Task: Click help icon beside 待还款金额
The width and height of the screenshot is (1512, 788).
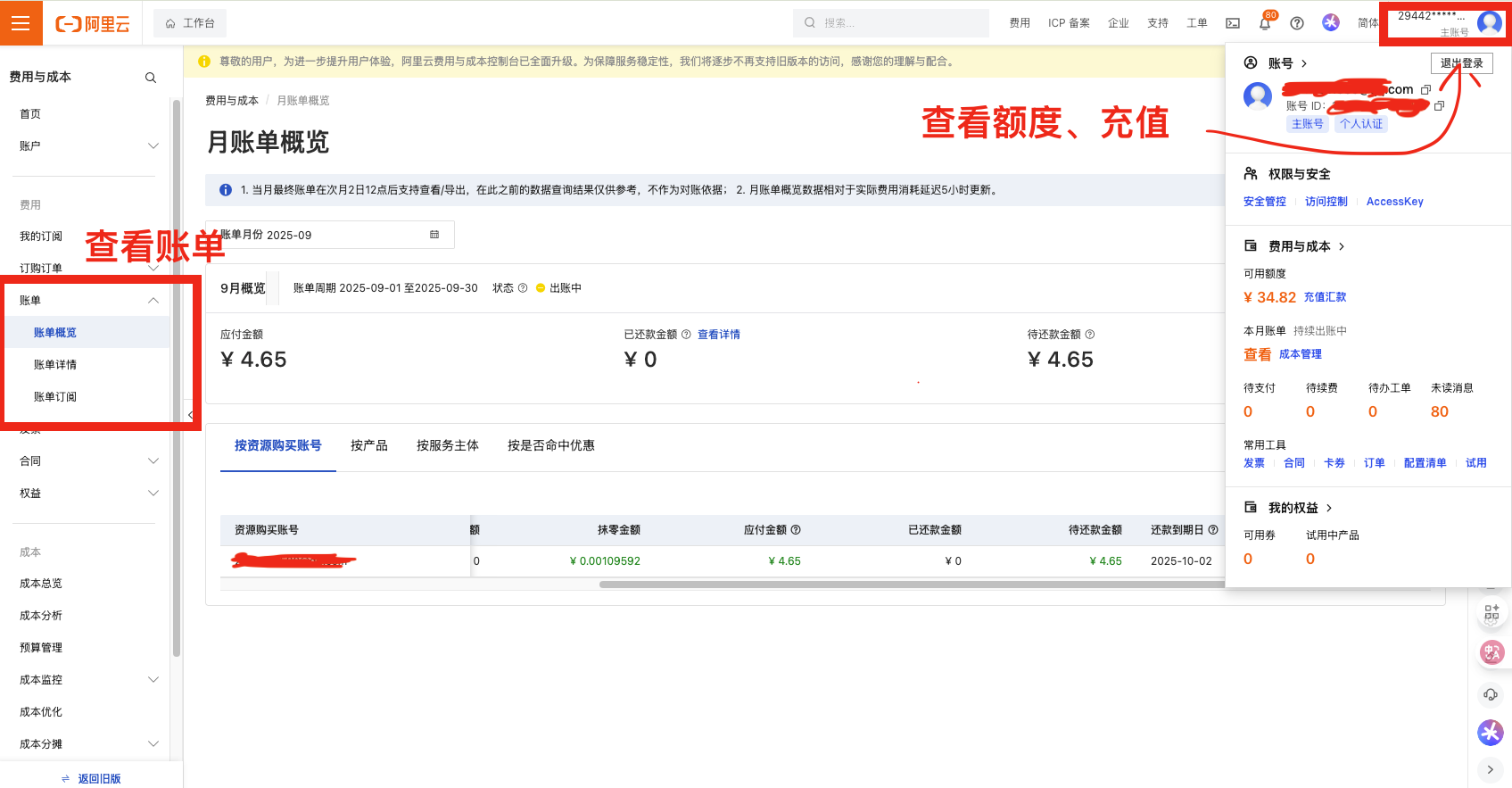Action: (x=1090, y=335)
